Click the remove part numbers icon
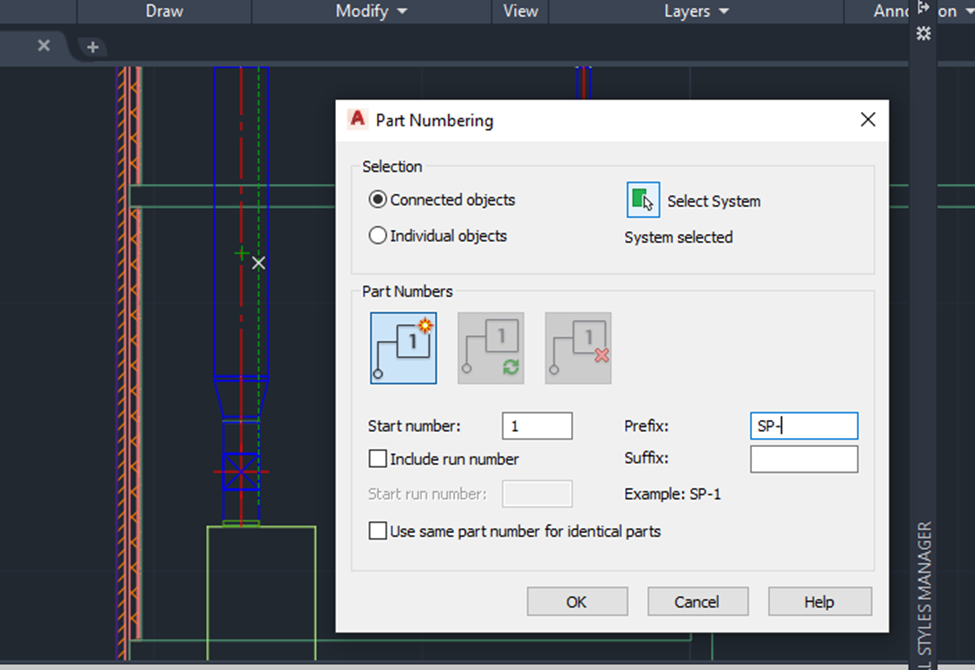 click(578, 348)
